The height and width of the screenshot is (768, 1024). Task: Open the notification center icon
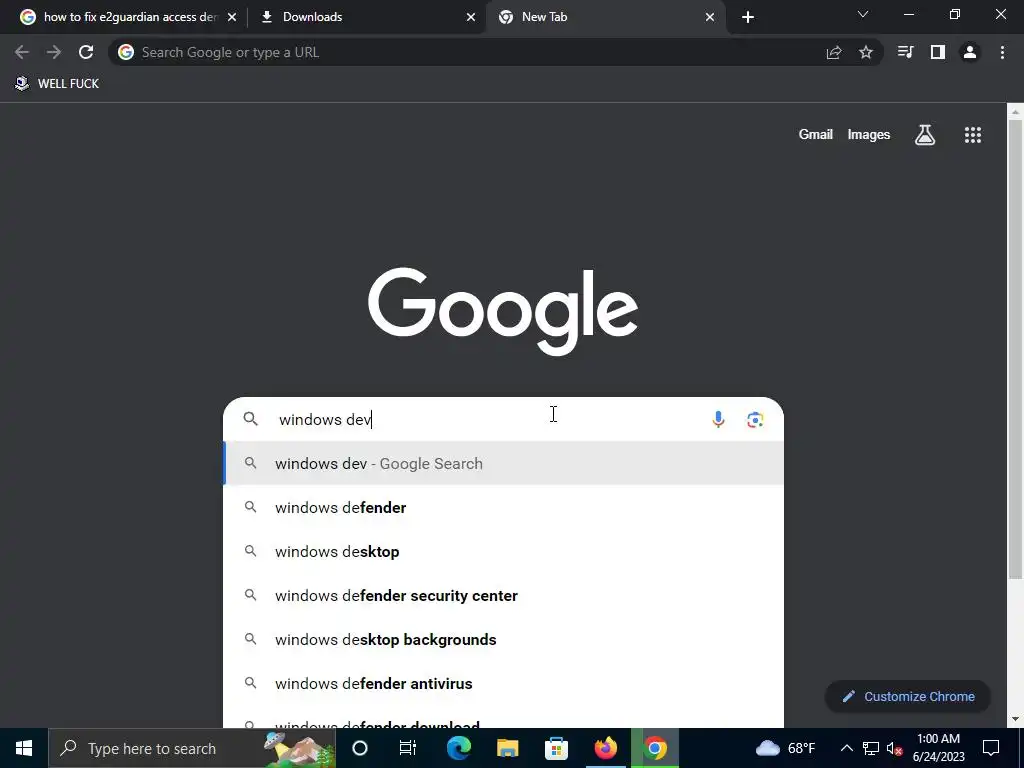coord(991,748)
